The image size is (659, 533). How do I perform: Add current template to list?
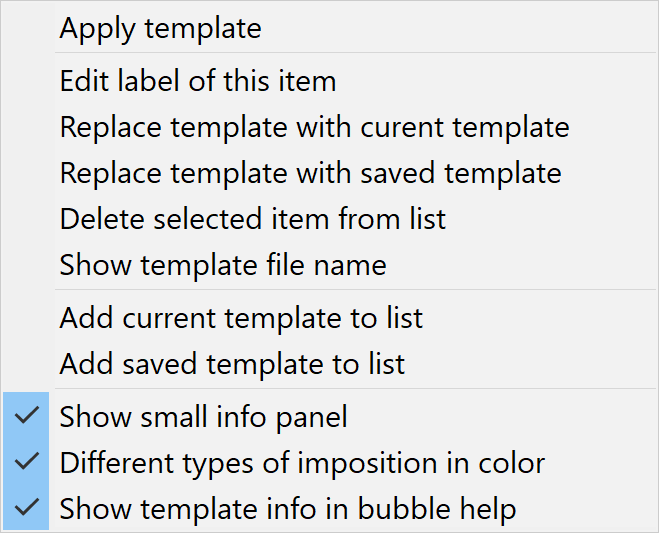pos(241,318)
